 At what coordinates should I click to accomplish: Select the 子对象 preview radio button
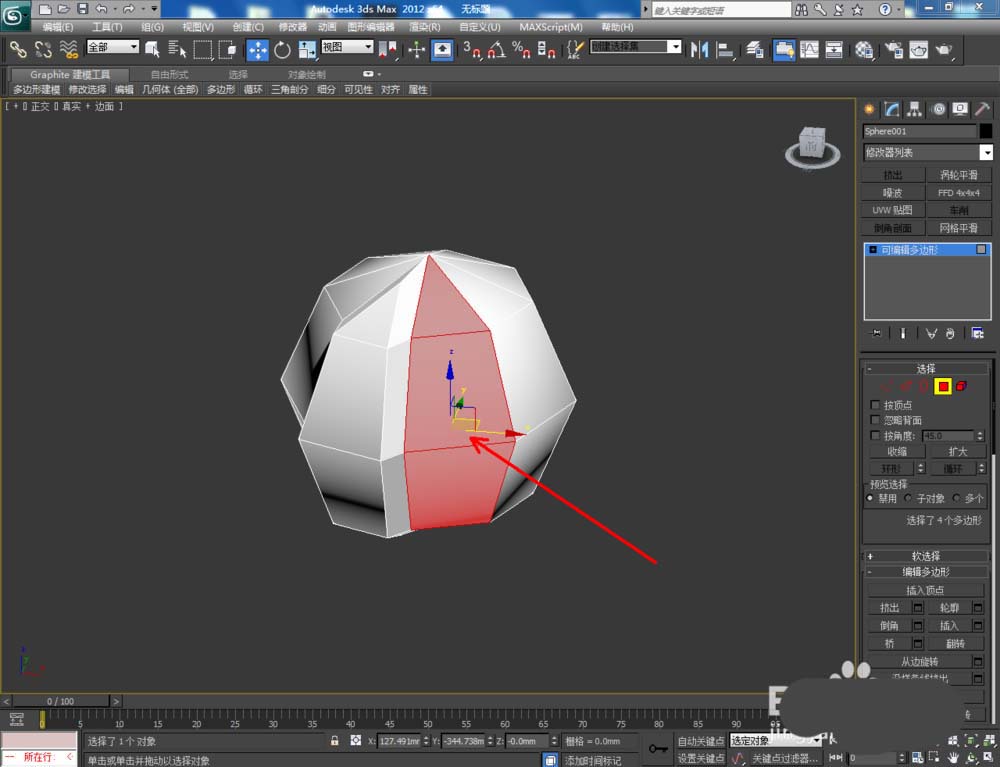coord(908,498)
